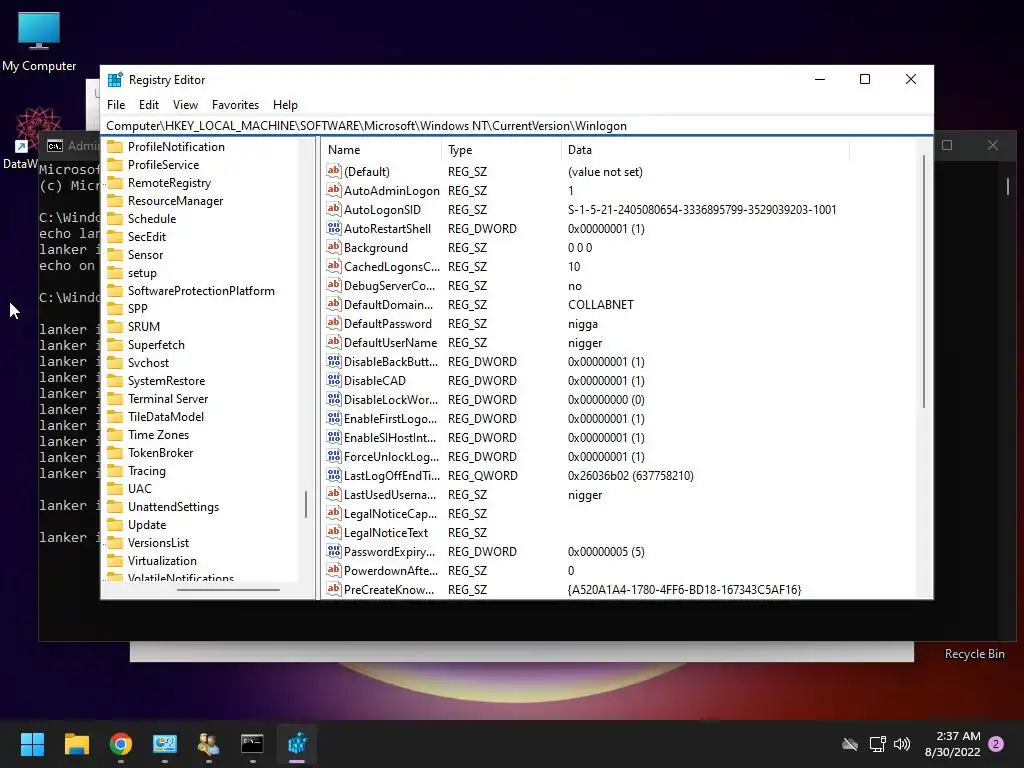
Task: Click the AutoLogonSID string value icon
Action: coord(334,209)
